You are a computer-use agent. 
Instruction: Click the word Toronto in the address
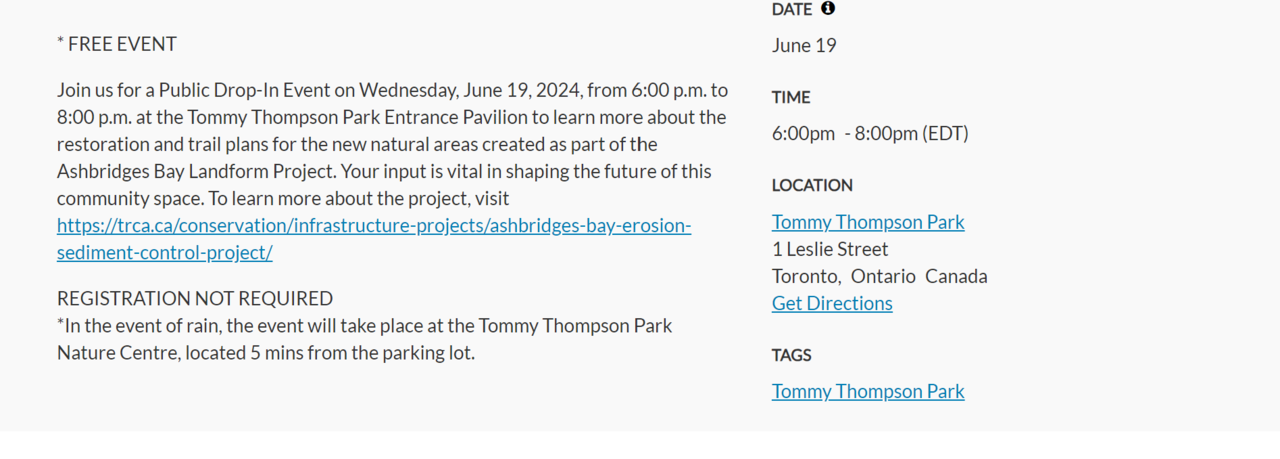click(805, 276)
